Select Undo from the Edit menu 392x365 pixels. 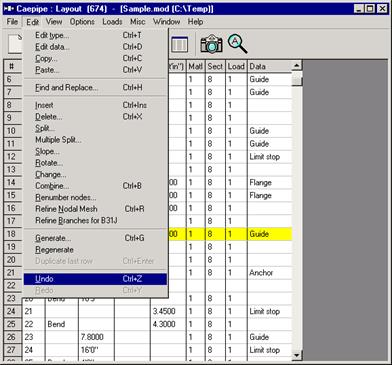[x=95, y=279]
